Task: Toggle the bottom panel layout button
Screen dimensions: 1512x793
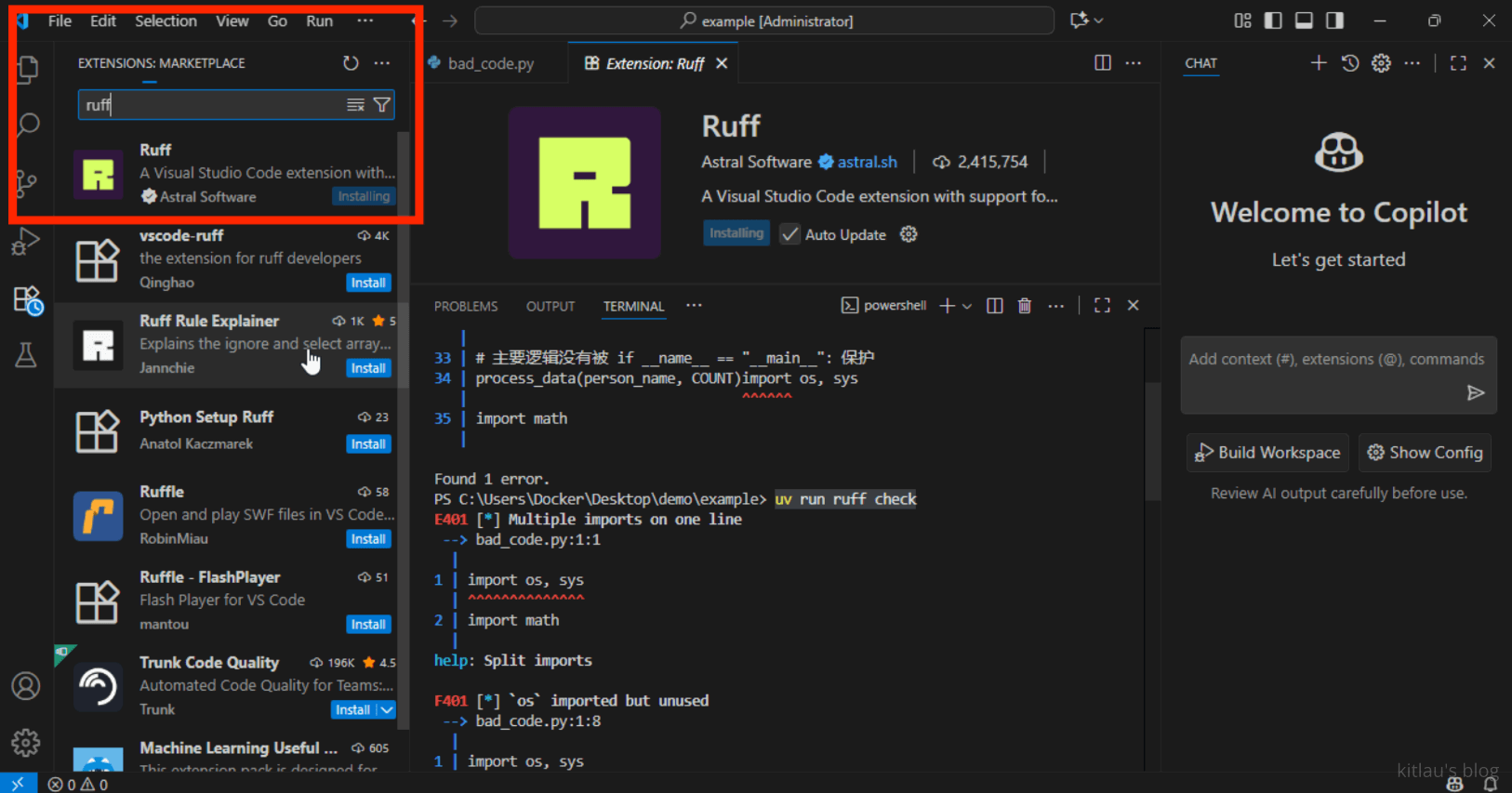Action: click(x=1304, y=20)
